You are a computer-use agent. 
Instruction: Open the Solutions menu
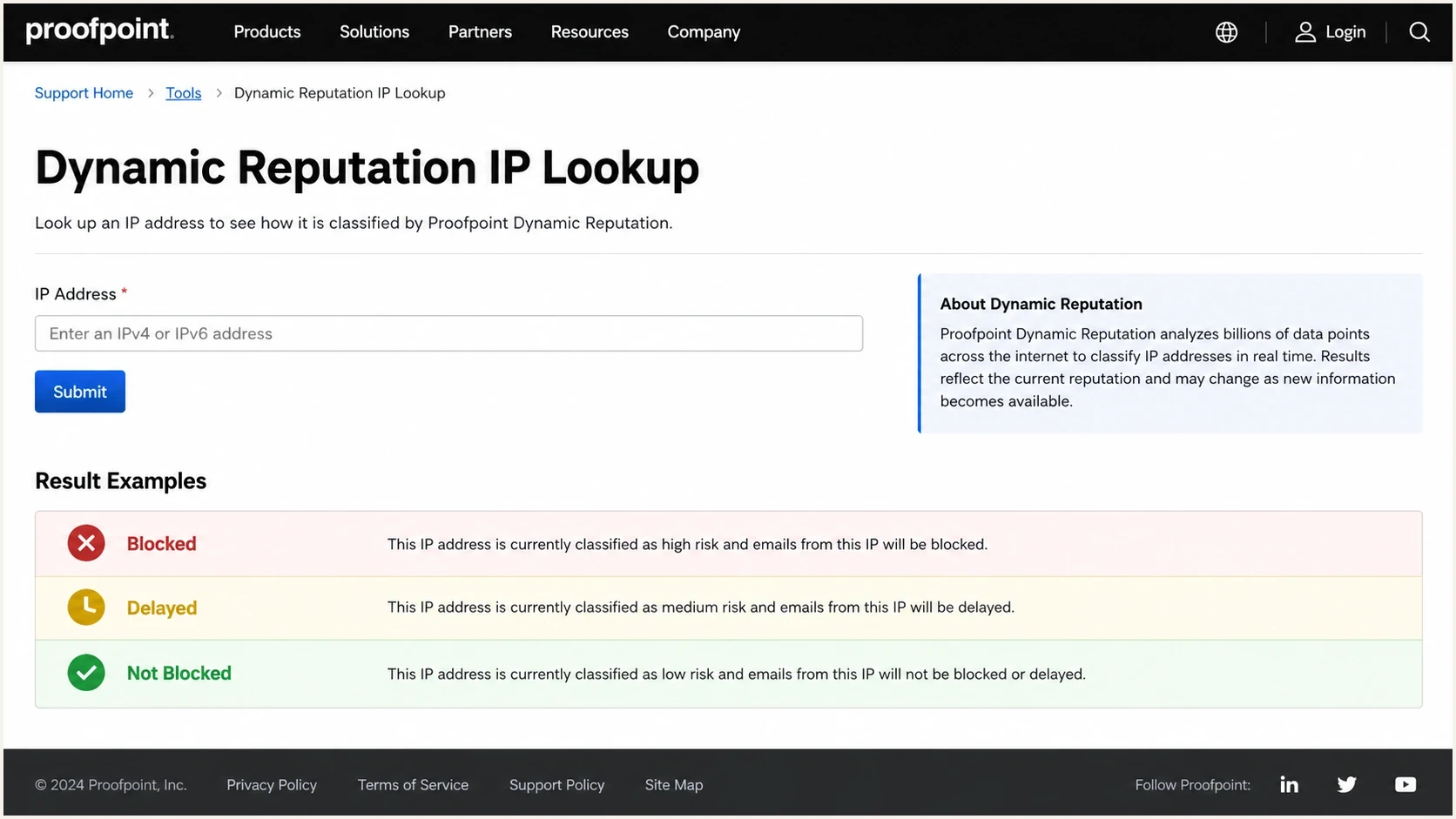click(x=374, y=32)
